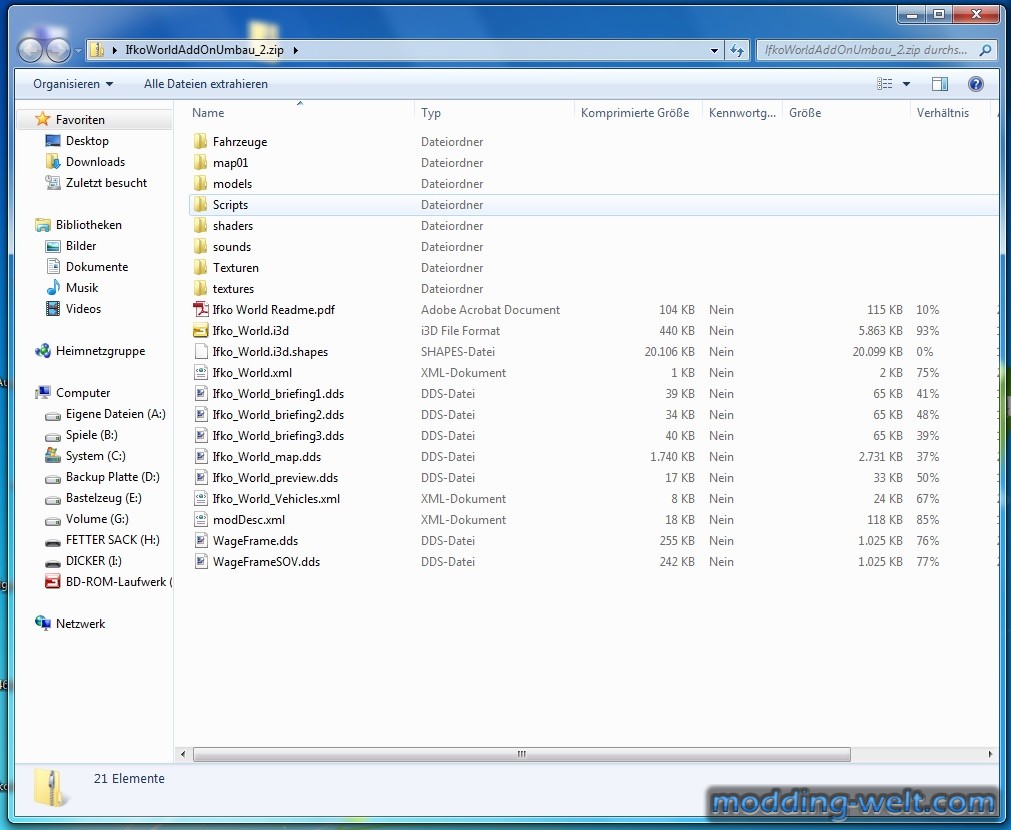The width and height of the screenshot is (1011, 830).
Task: Open the address bar history dropdown
Action: [714, 50]
